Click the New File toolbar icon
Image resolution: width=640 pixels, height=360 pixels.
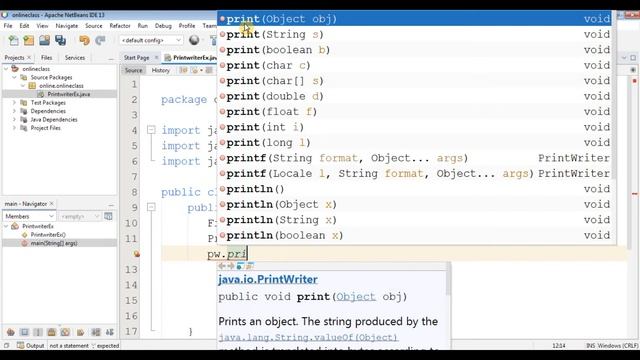pos(13,40)
